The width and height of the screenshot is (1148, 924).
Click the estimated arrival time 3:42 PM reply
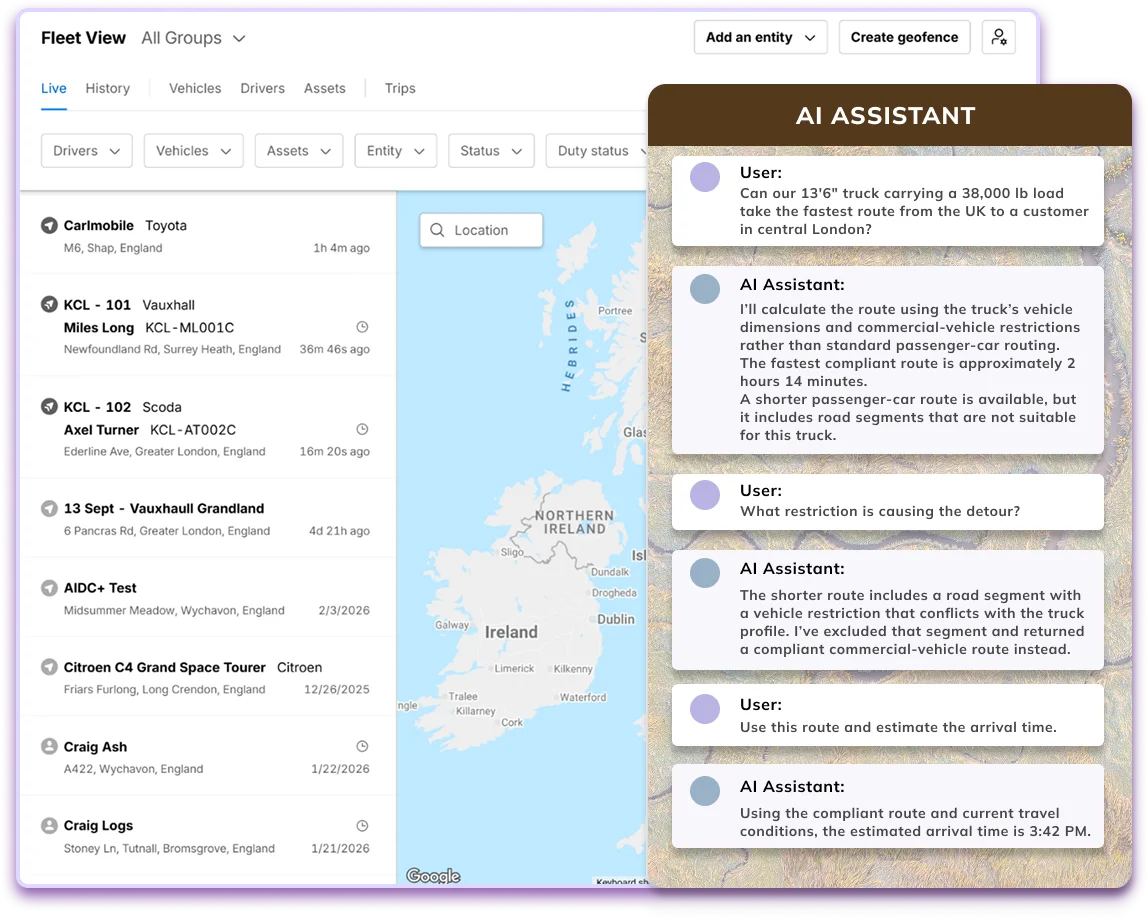click(887, 806)
